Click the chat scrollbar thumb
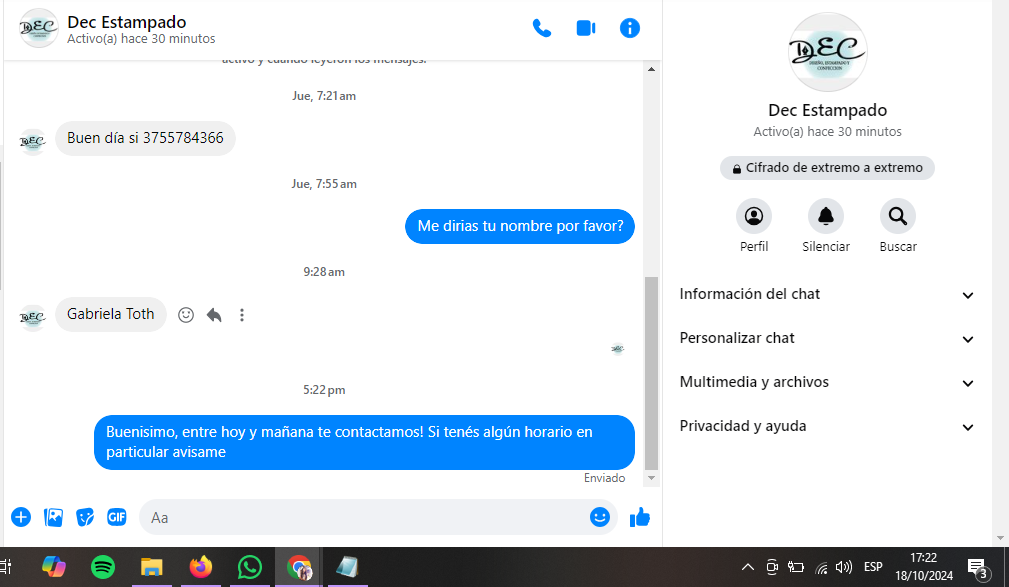 [651, 373]
